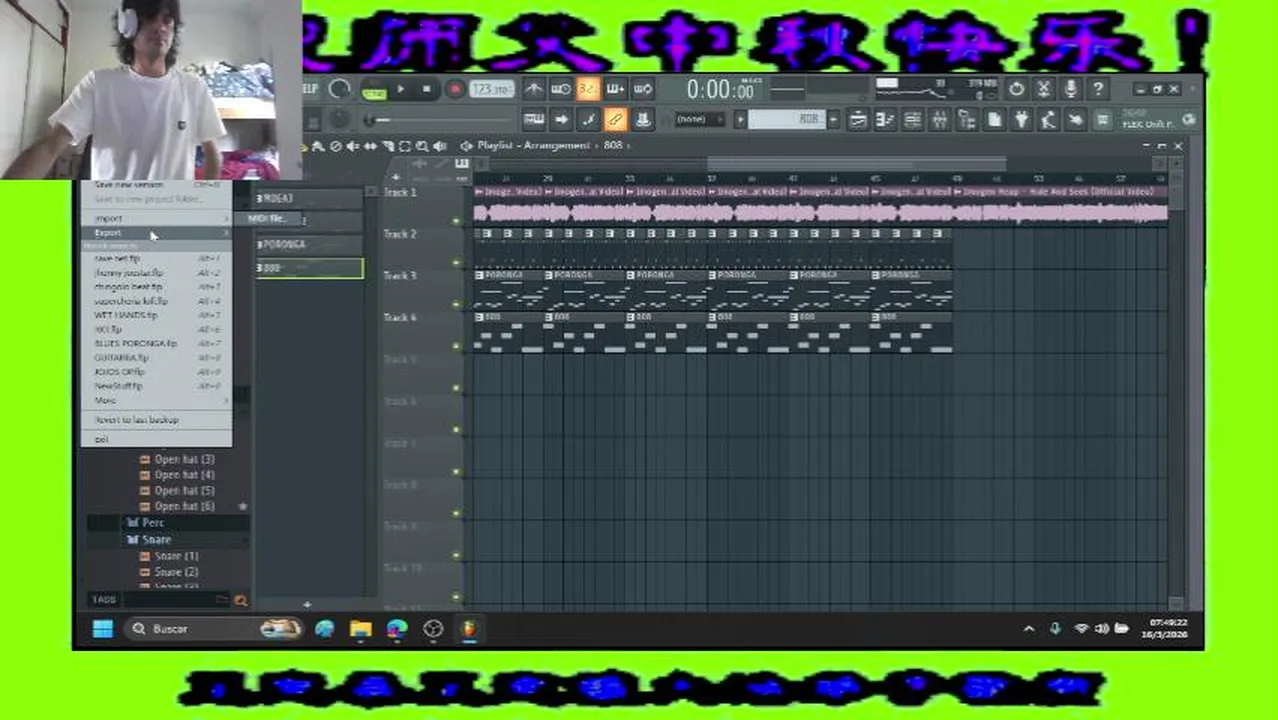Collapse the Snare folder in browser

point(155,539)
